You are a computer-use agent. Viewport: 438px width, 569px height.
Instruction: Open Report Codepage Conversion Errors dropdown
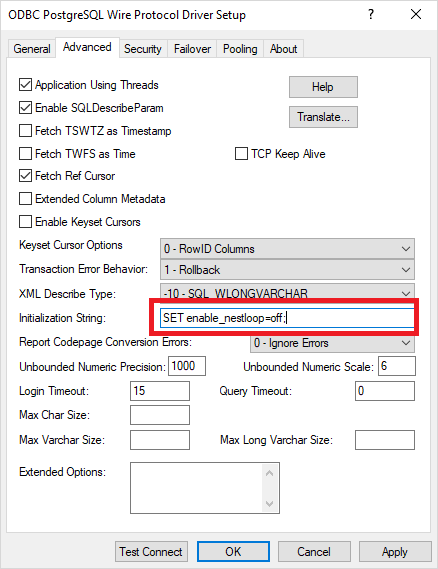pos(332,343)
